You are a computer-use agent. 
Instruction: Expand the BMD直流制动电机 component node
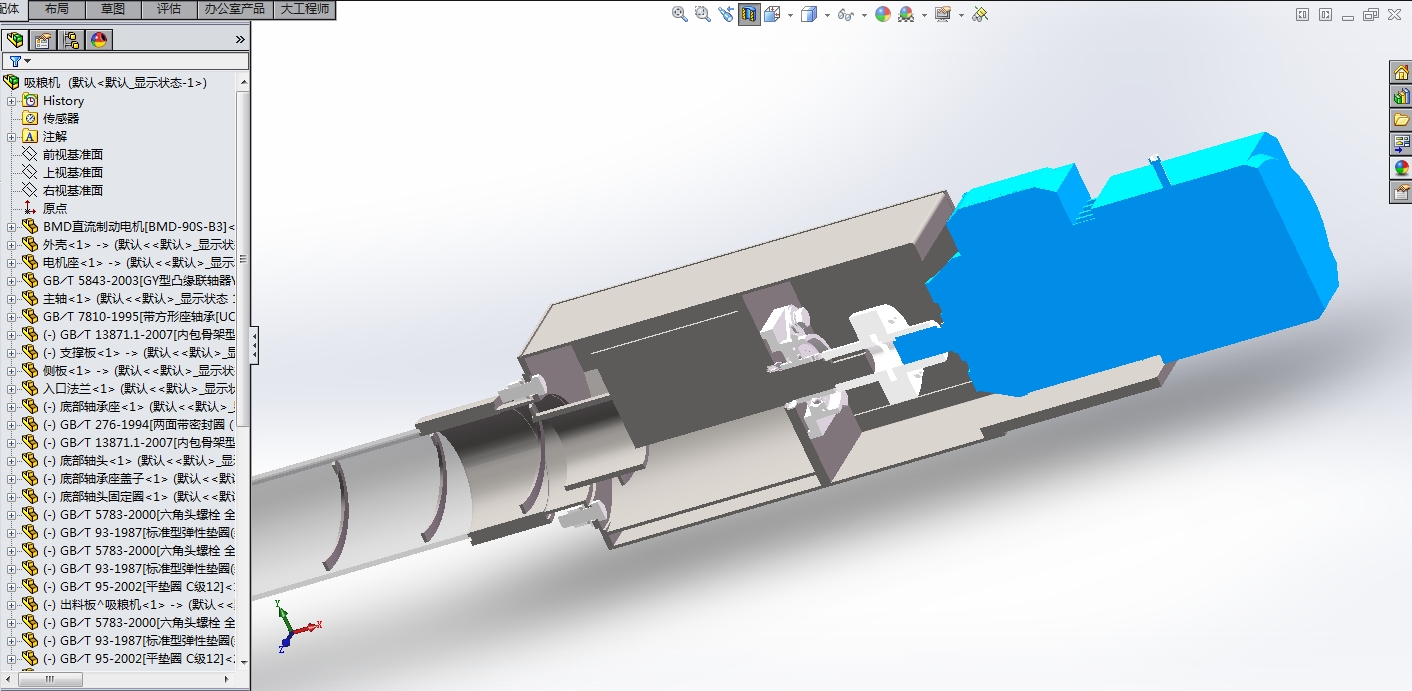tap(11, 227)
